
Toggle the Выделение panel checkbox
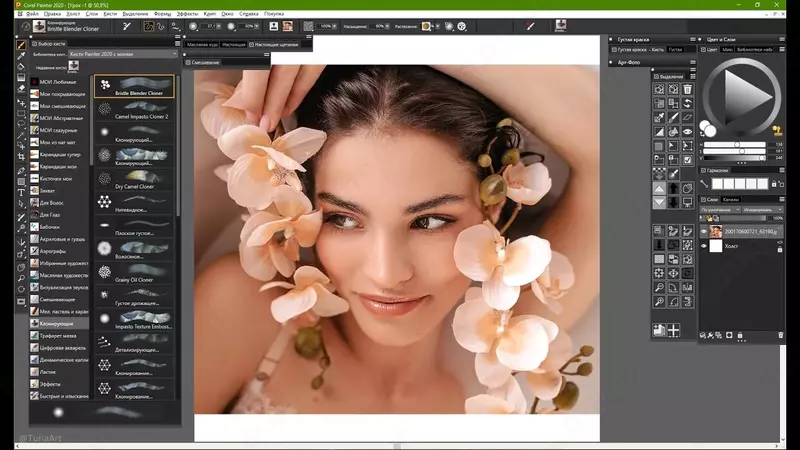pos(656,77)
